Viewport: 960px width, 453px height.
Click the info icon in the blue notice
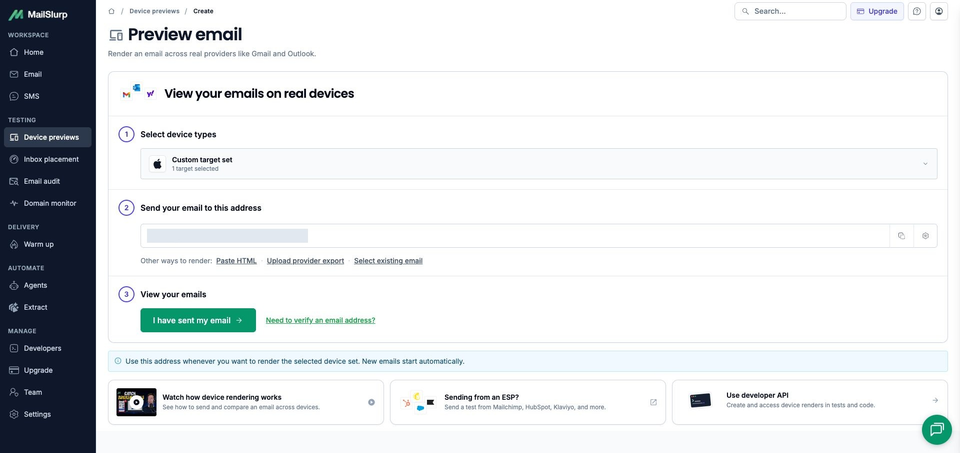118,361
